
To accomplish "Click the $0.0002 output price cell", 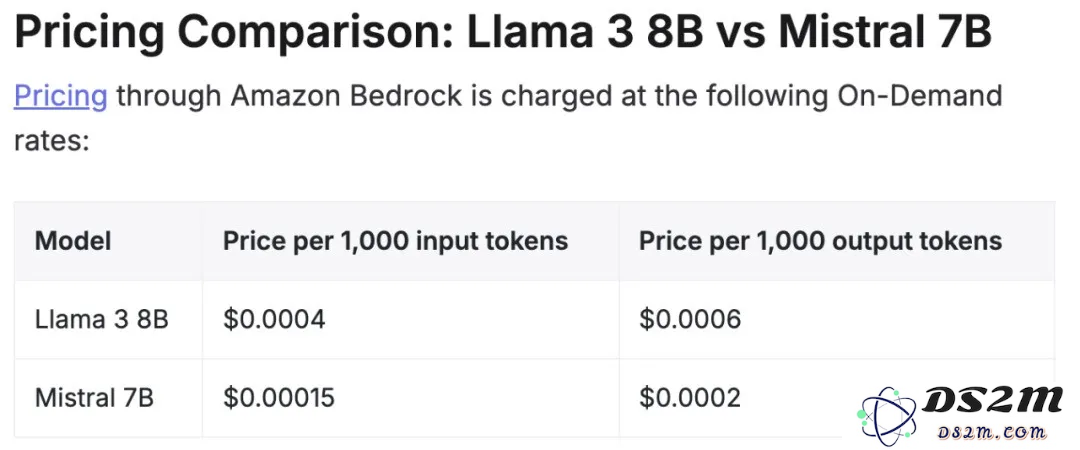I will (690, 398).
